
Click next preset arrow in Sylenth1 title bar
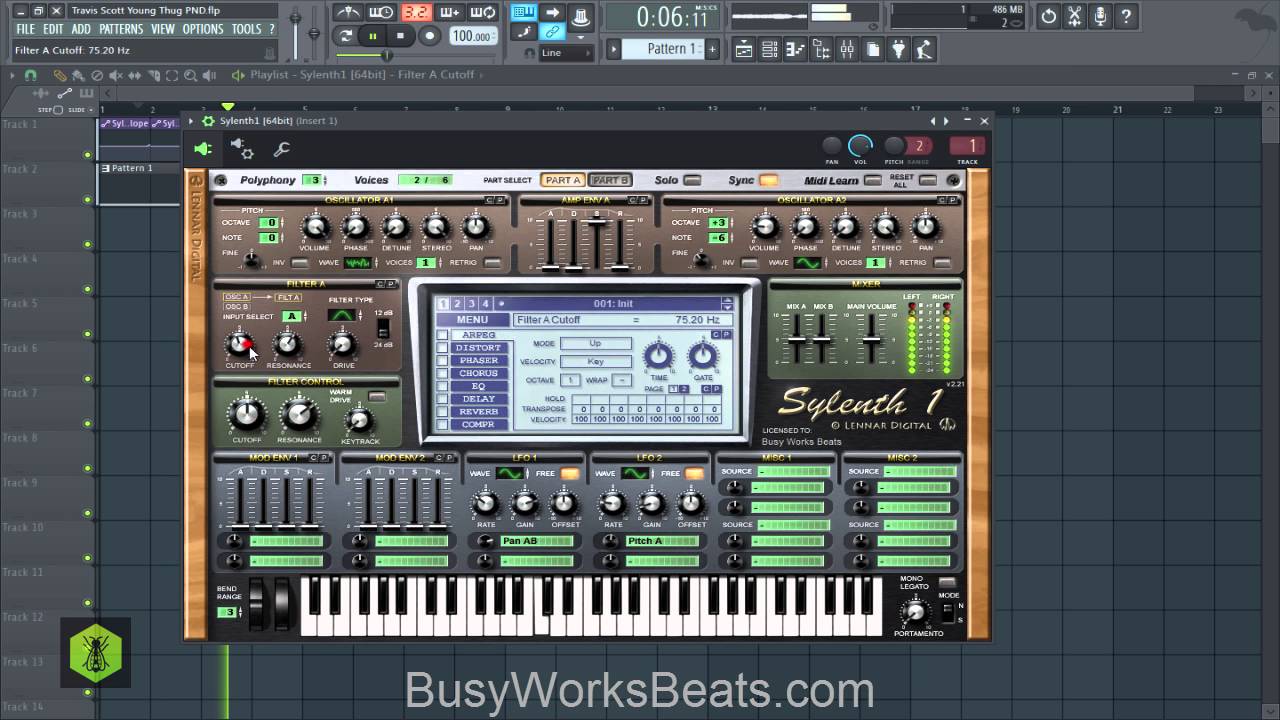[945, 121]
